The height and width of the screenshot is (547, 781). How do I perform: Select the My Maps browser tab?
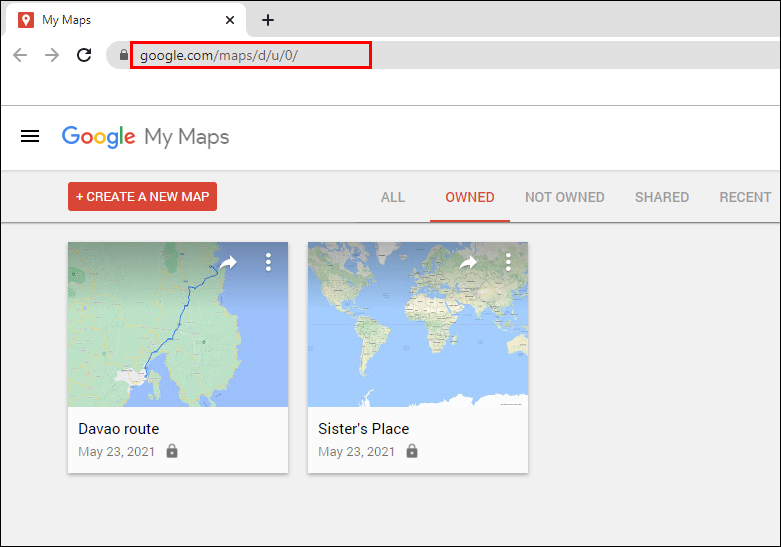(126, 20)
